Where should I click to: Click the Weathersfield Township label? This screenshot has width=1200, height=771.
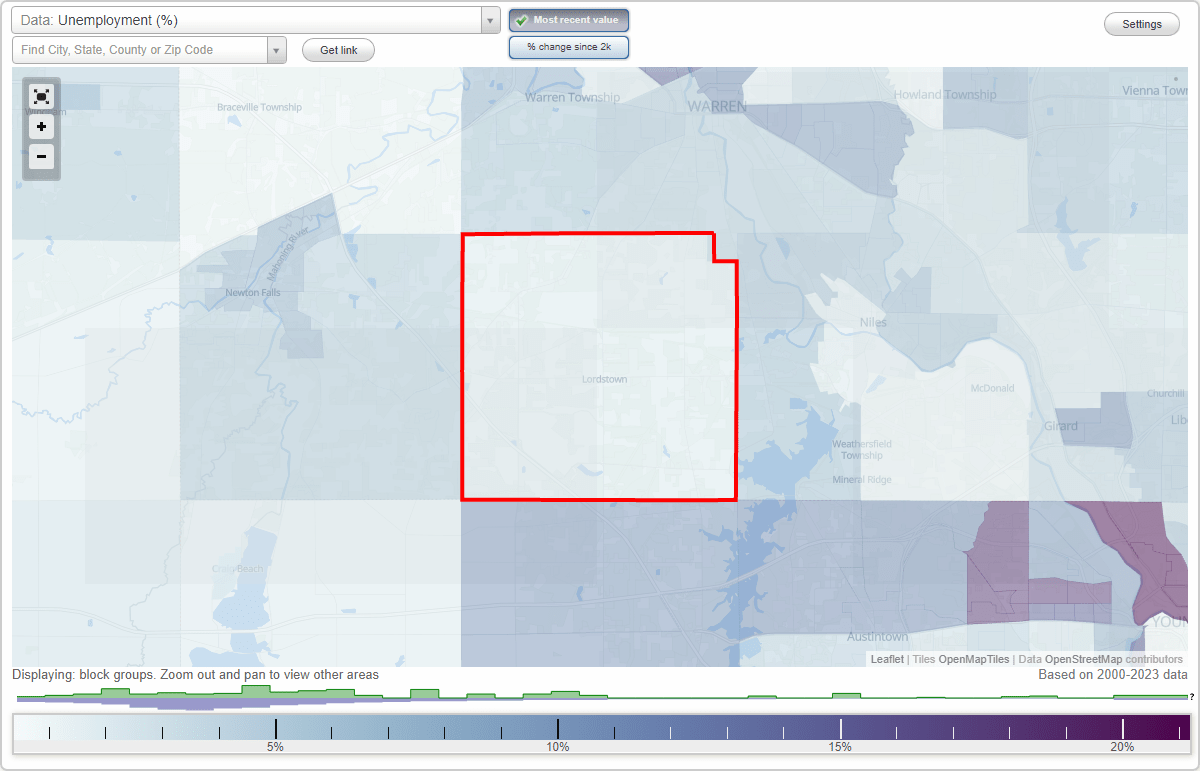[861, 449]
